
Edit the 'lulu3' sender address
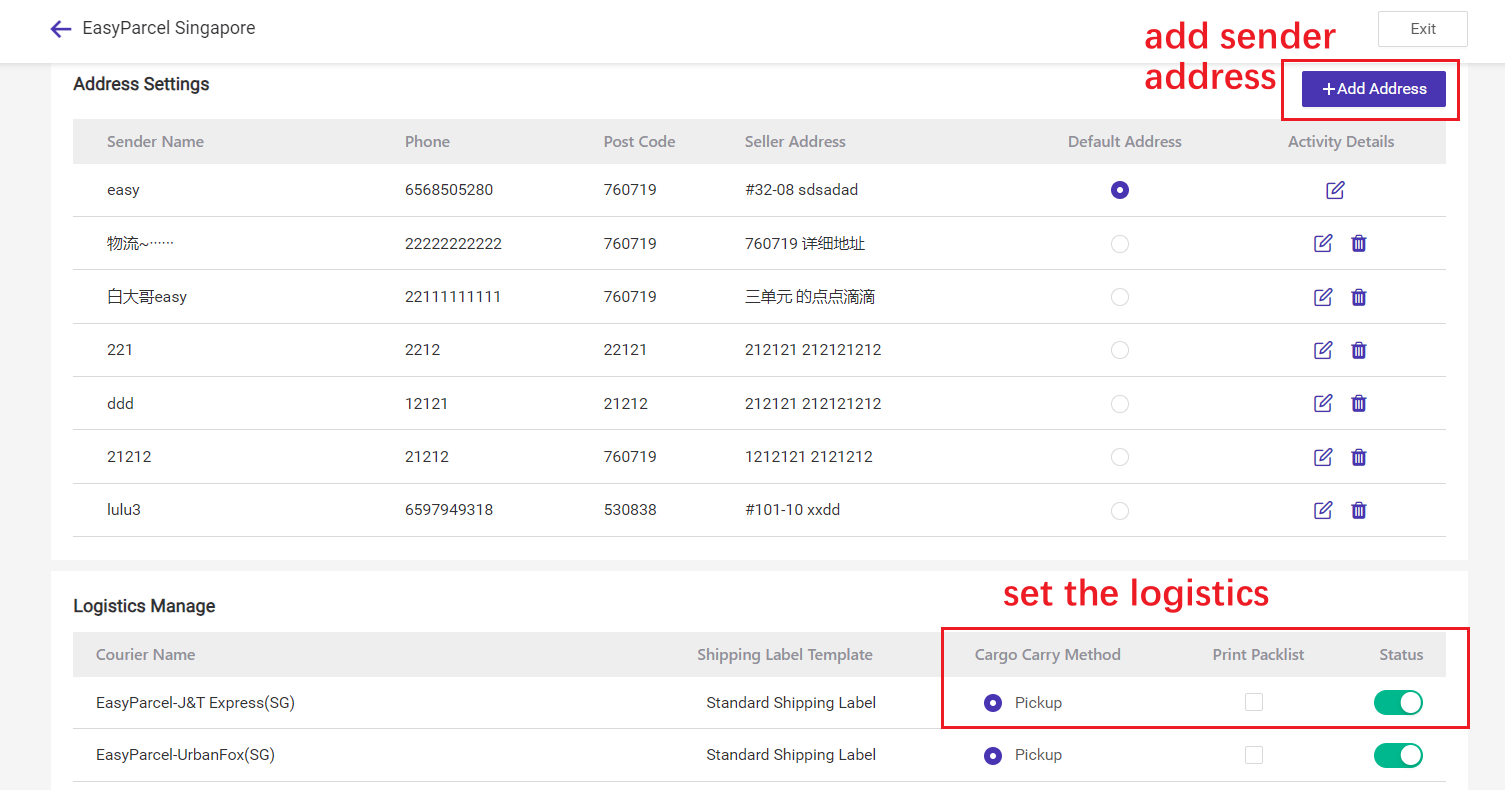(x=1323, y=510)
